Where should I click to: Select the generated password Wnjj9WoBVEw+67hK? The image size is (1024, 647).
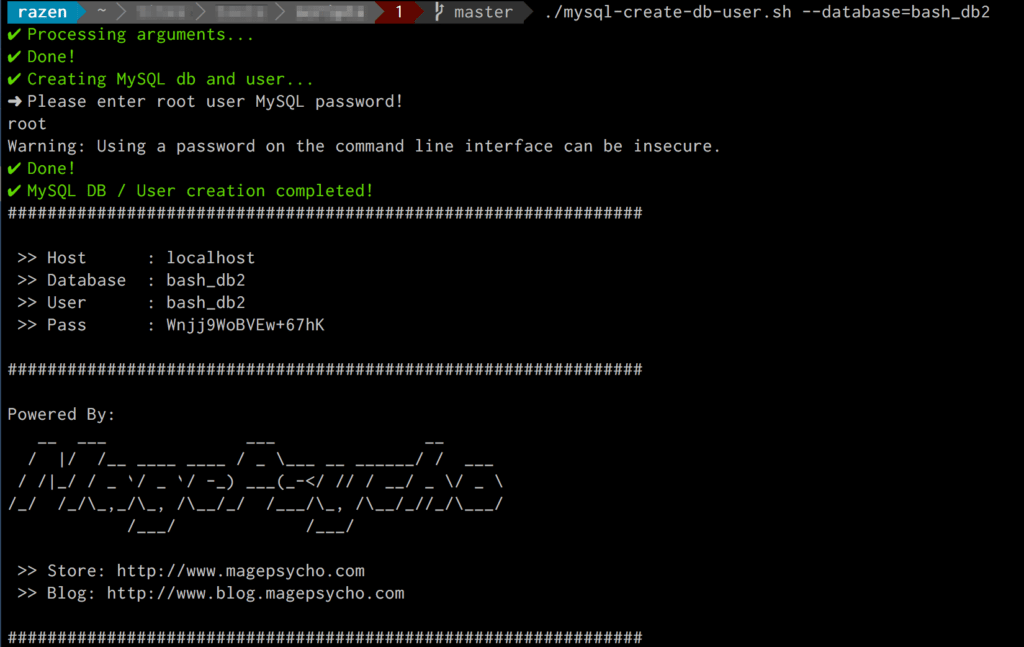(x=246, y=324)
